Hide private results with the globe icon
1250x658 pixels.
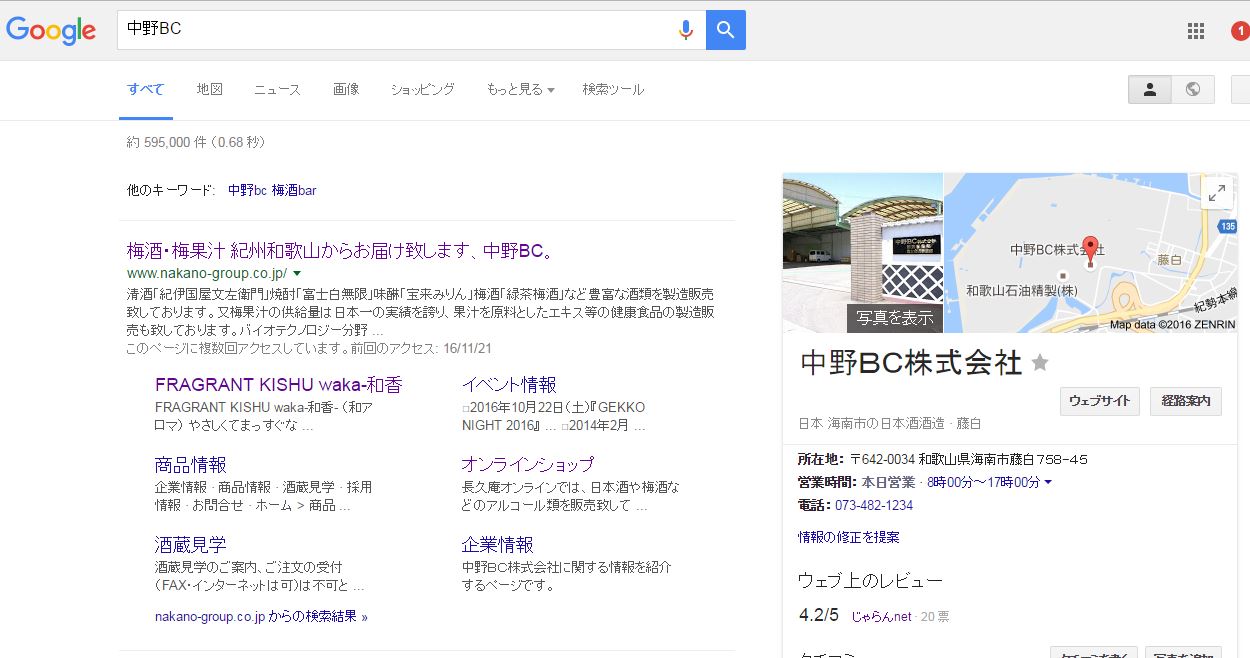point(1193,89)
